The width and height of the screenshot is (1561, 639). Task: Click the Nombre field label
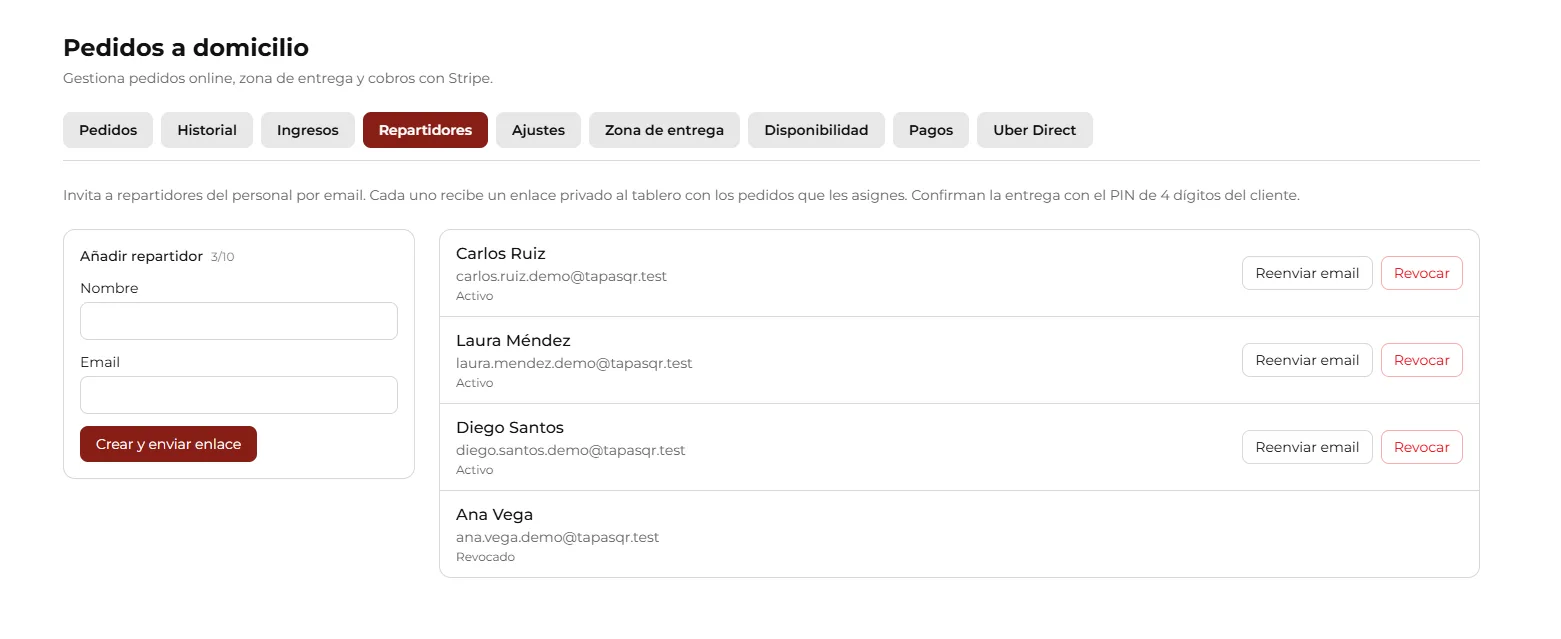click(109, 288)
